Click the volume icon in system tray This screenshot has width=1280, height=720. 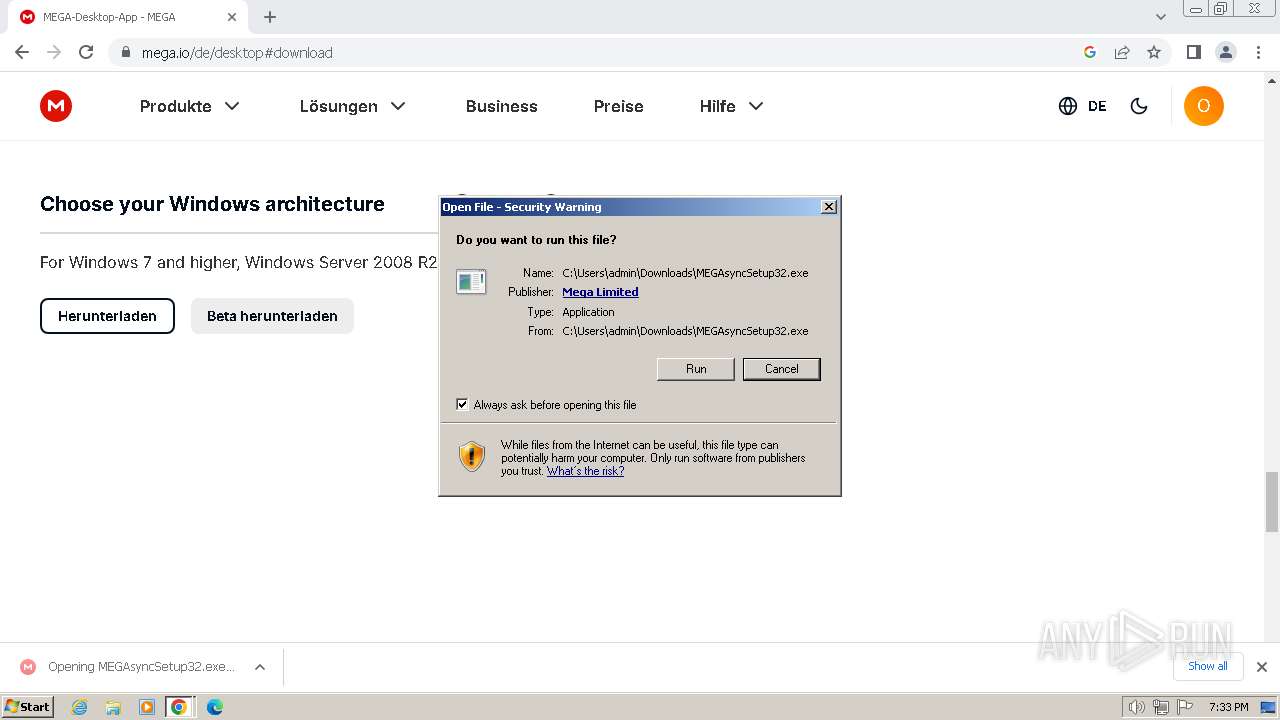tap(1137, 707)
